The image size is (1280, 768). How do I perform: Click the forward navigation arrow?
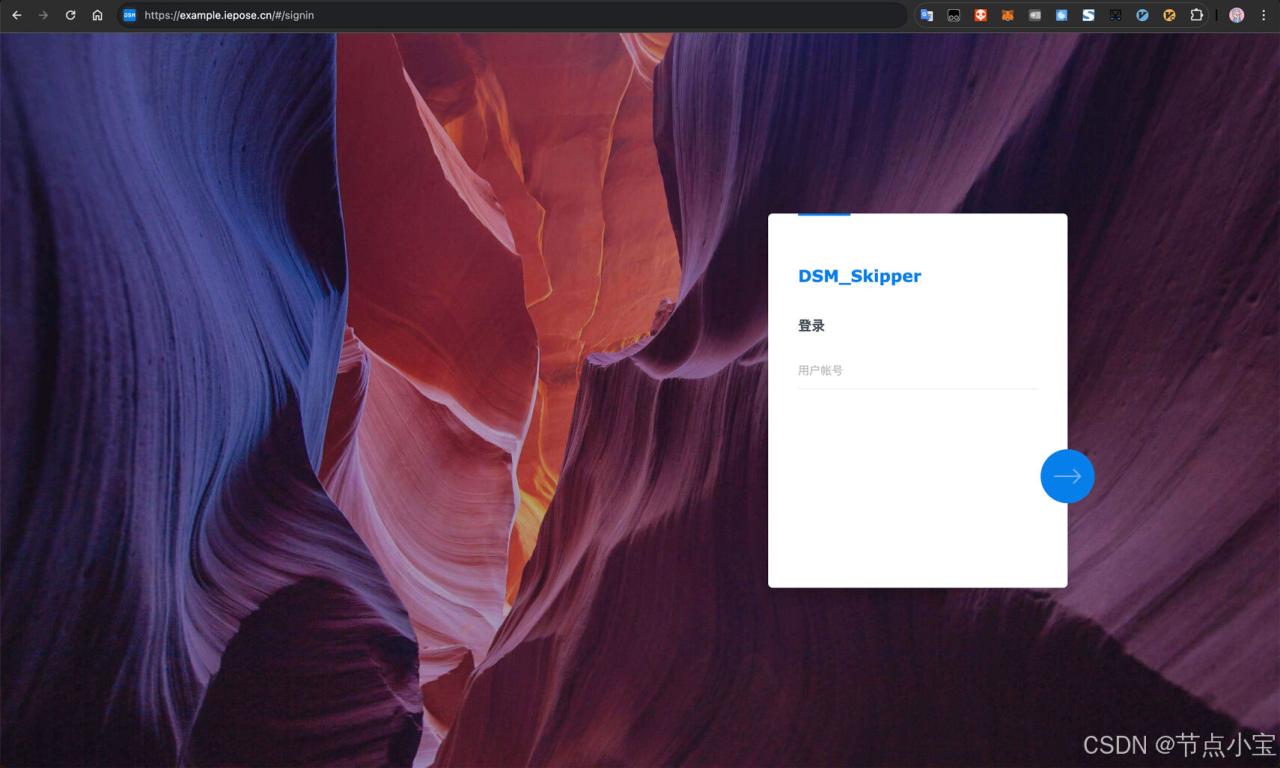click(43, 15)
